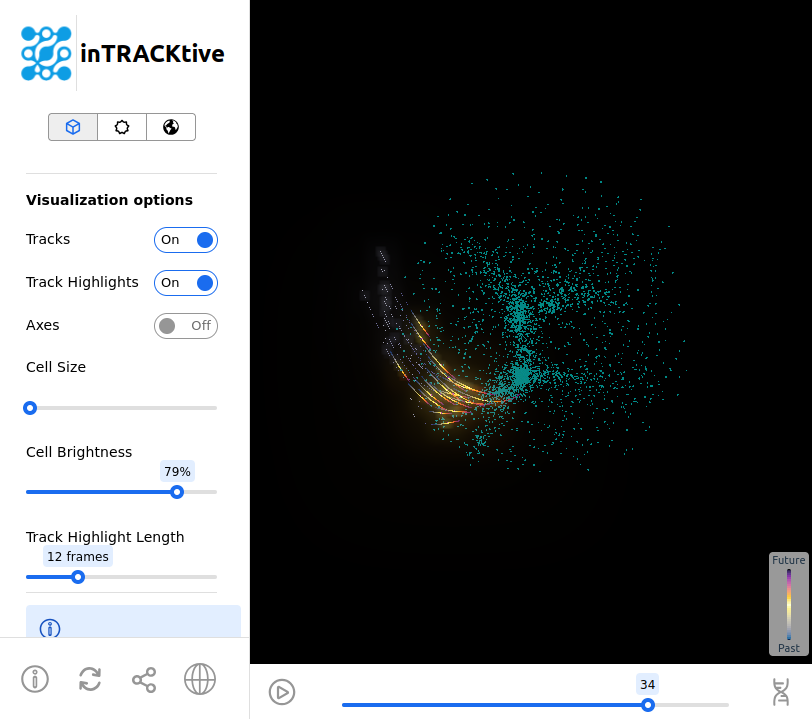This screenshot has width=812, height=719.
Task: Click the time frame slider handle at 34
Action: click(647, 705)
